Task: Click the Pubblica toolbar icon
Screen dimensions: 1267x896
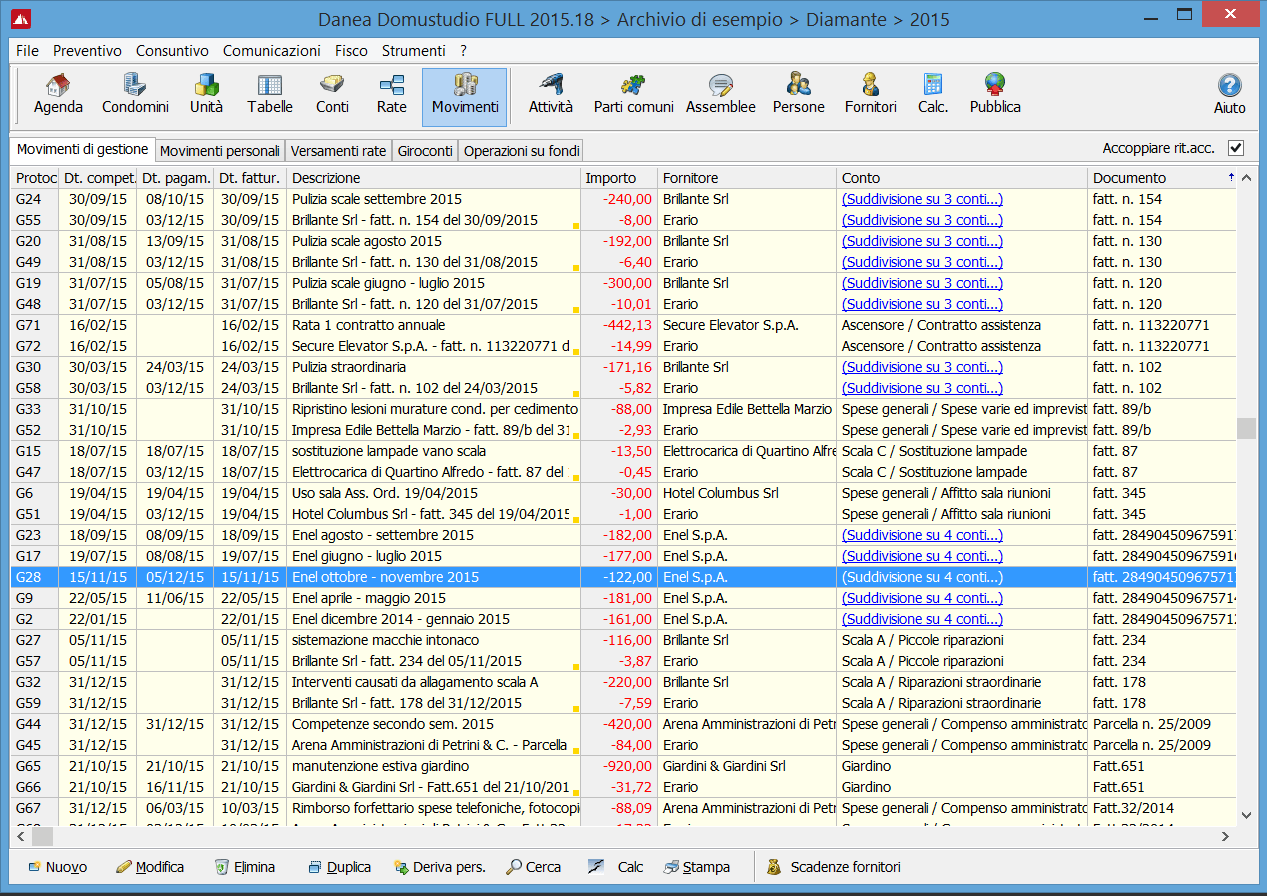Action: [x=995, y=95]
